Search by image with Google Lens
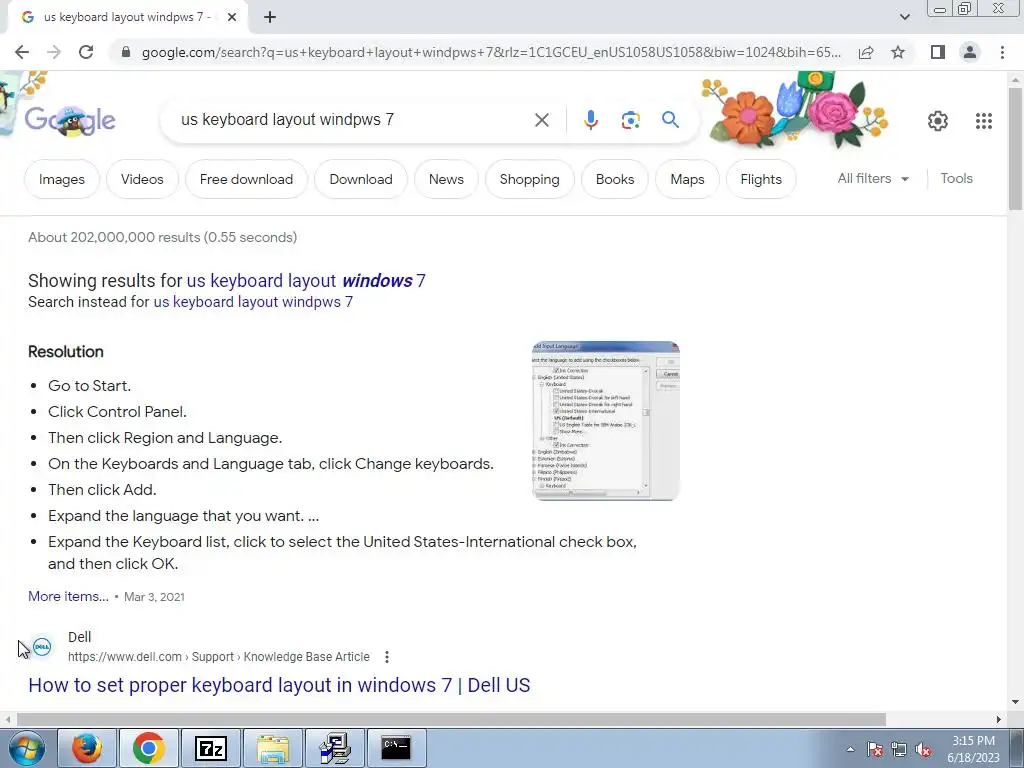This screenshot has height=768, width=1024. pyautogui.click(x=630, y=120)
